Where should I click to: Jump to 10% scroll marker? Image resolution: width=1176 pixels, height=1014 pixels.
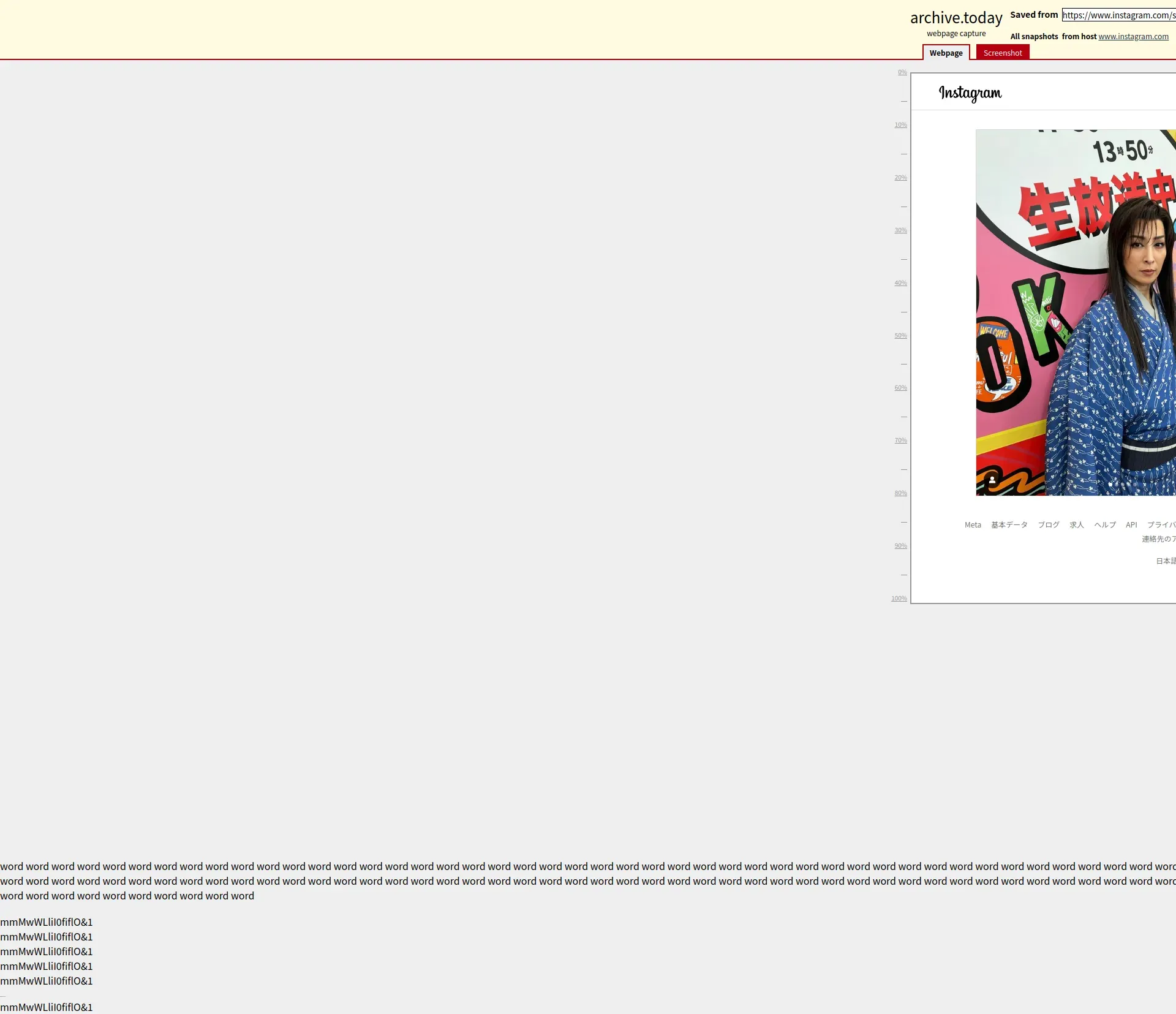[x=900, y=125]
